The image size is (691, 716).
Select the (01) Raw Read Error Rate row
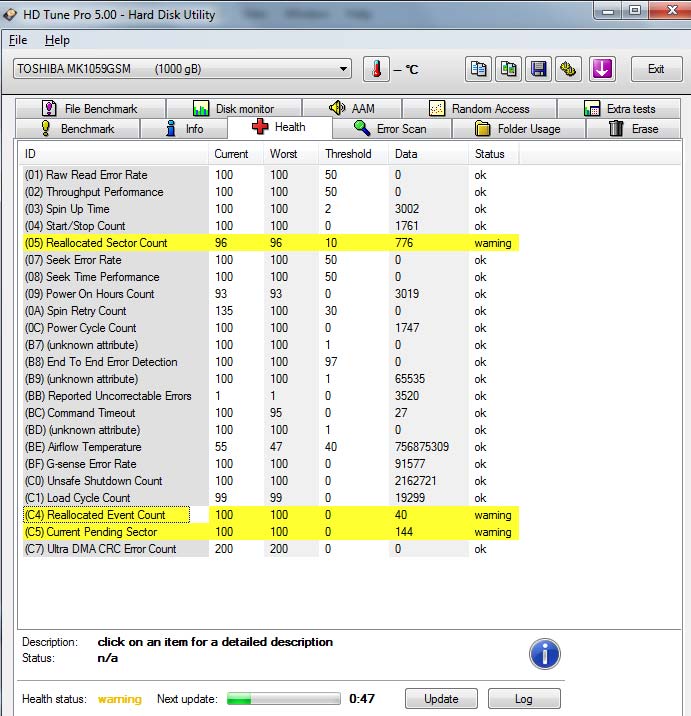coord(271,175)
